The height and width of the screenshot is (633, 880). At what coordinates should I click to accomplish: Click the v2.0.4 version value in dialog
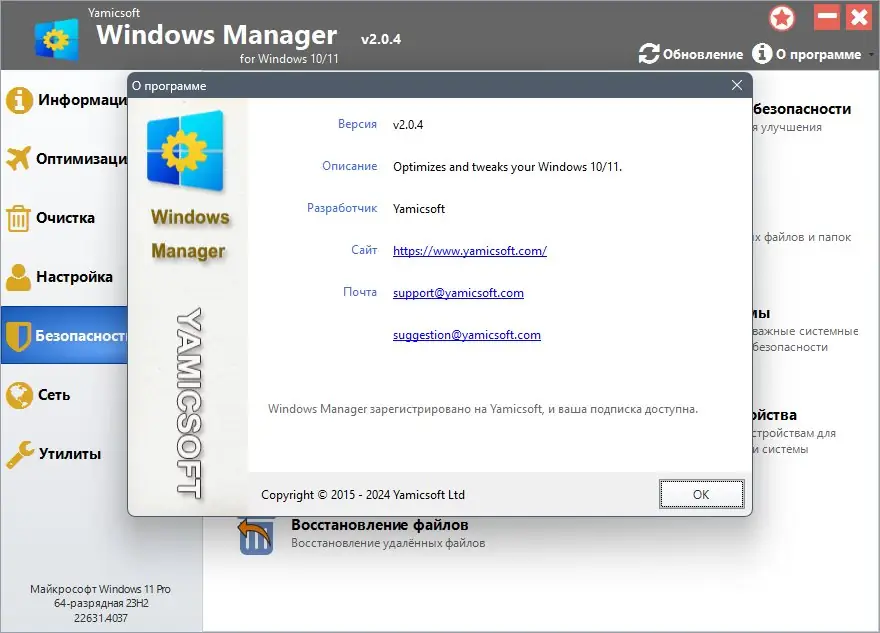point(408,125)
